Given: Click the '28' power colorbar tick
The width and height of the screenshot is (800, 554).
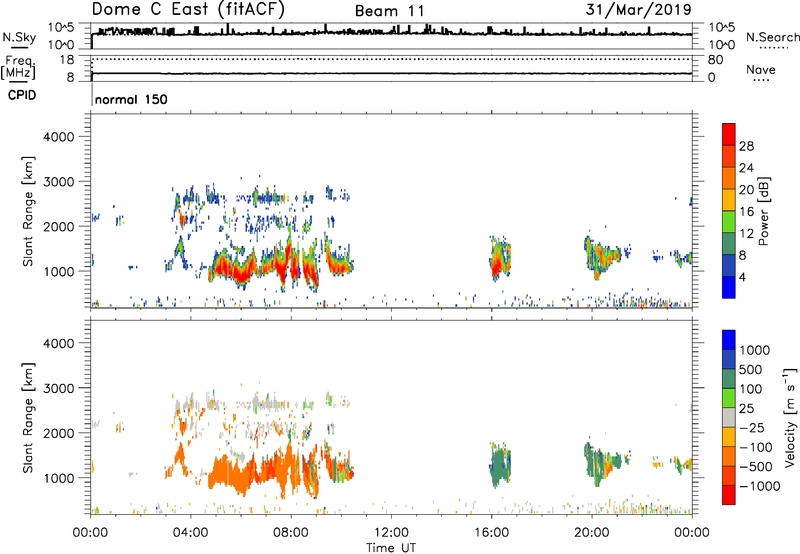Looking at the screenshot, I should coord(746,146).
